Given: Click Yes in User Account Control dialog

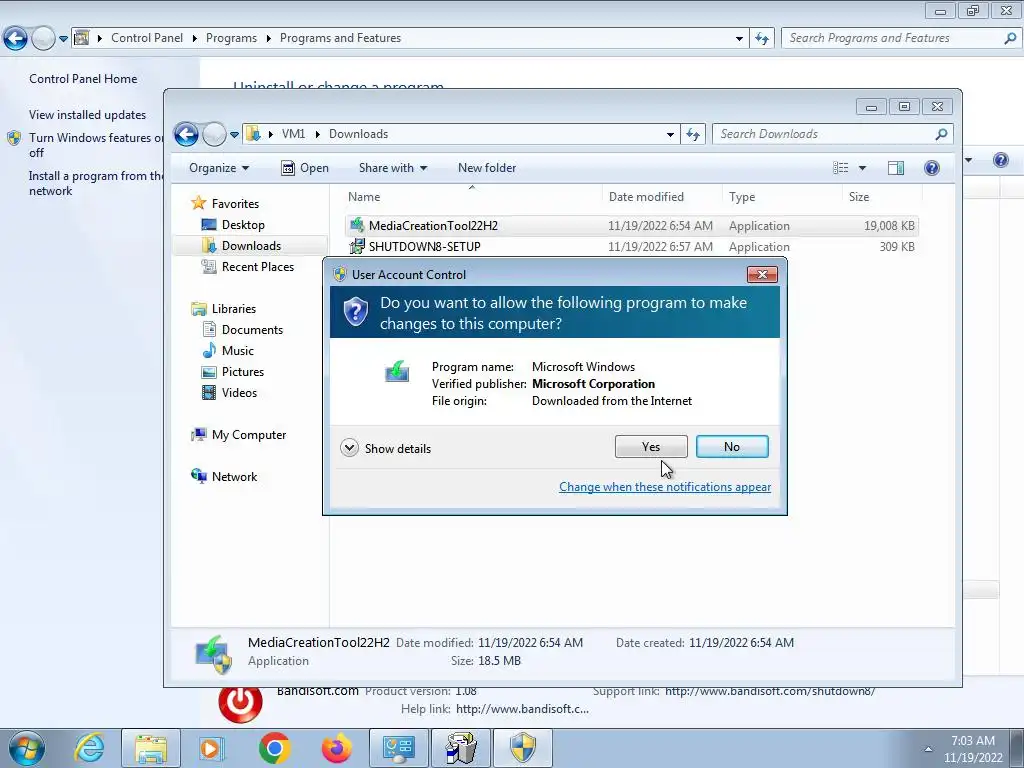Looking at the screenshot, I should click(650, 447).
